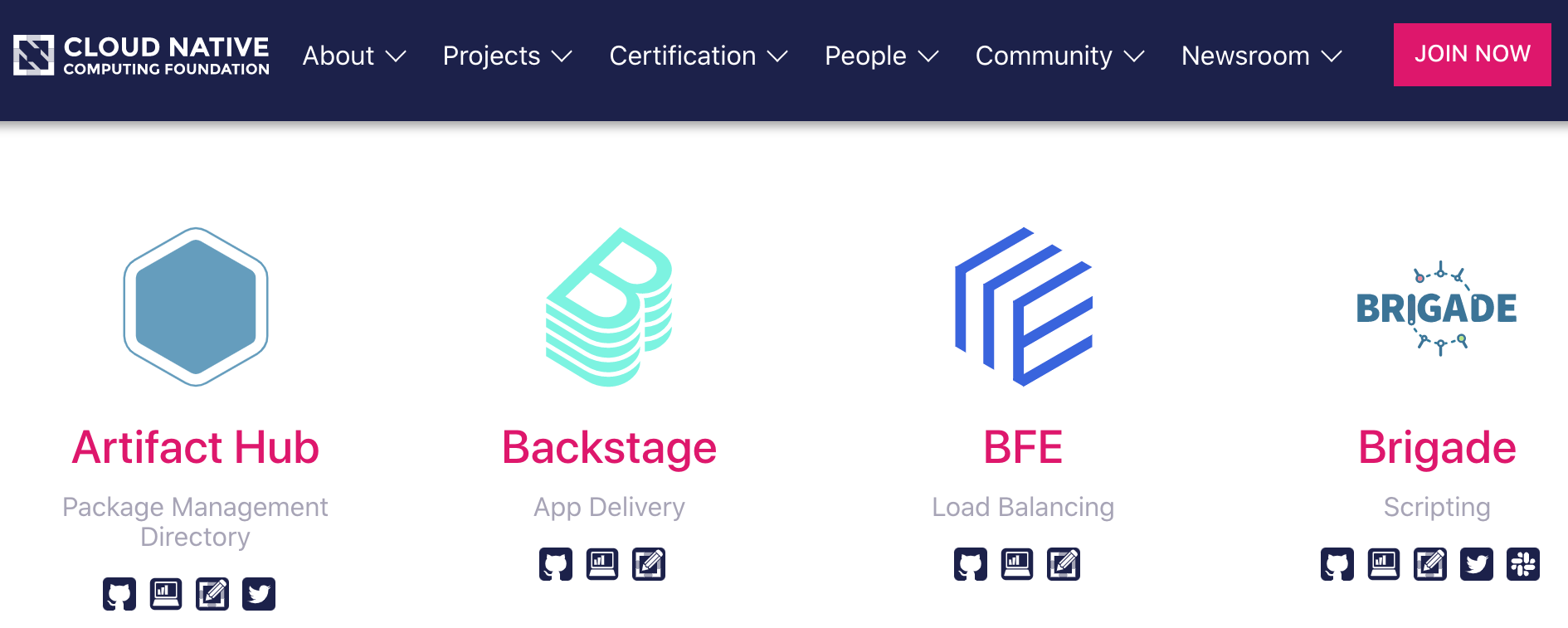Expand the Newsroom menu chevron
The height and width of the screenshot is (628, 1568).
coord(1332,56)
